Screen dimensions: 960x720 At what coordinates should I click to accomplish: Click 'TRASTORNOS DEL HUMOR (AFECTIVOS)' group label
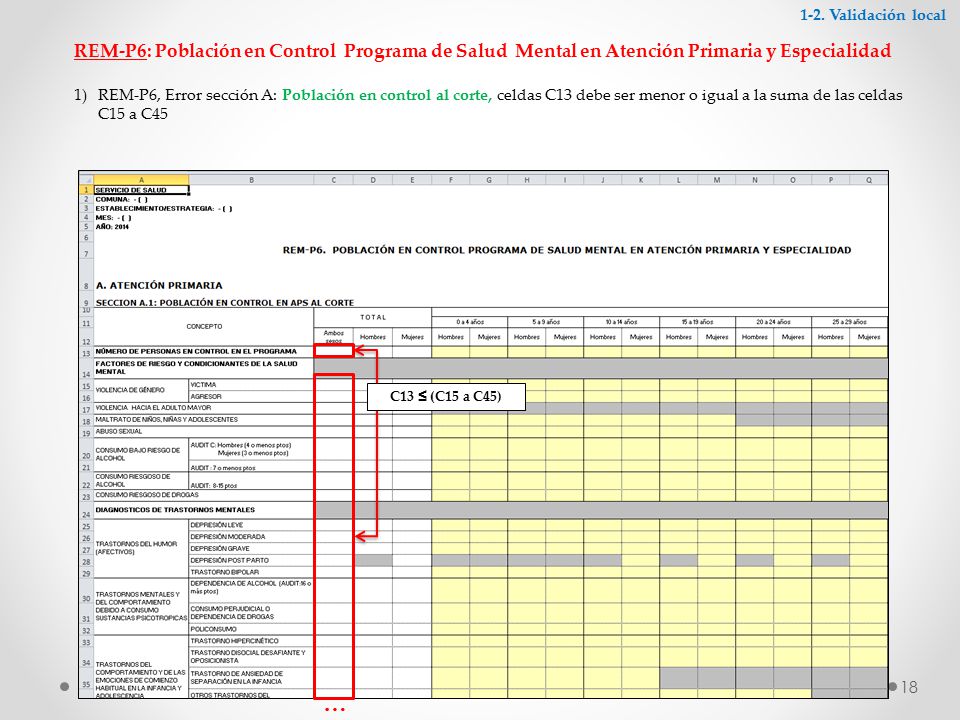pyautogui.click(x=141, y=548)
